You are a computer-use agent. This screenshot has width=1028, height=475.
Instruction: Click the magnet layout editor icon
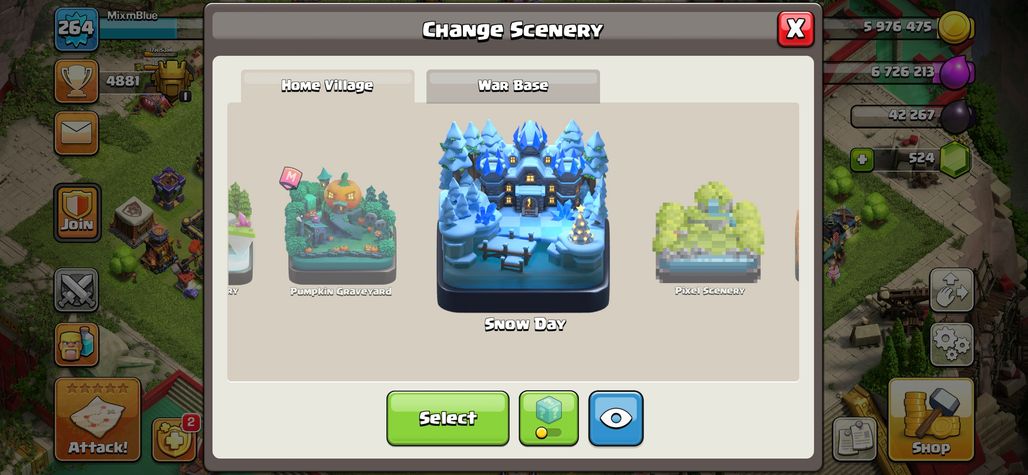point(951,290)
